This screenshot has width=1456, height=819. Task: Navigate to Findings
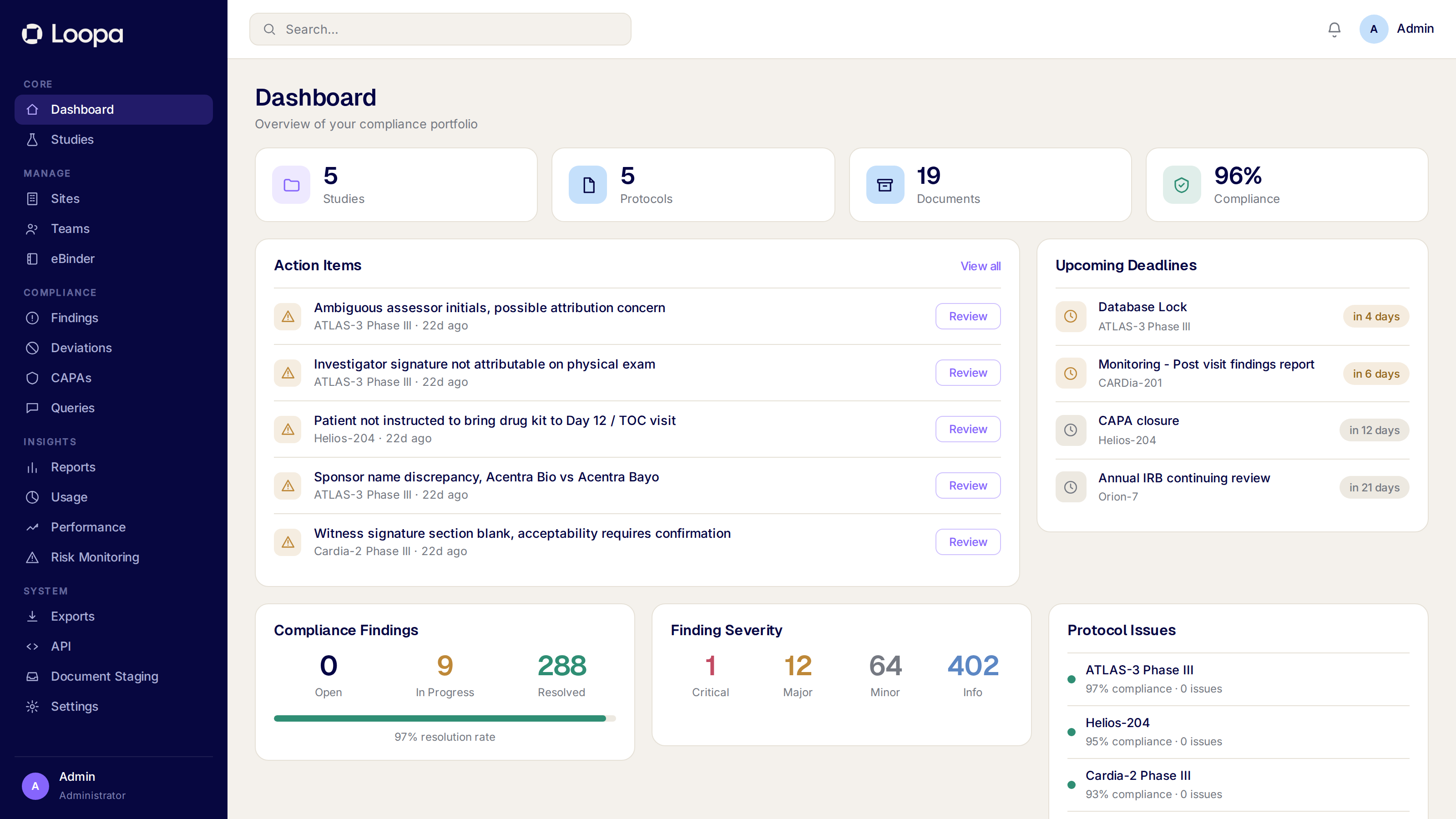click(x=114, y=318)
